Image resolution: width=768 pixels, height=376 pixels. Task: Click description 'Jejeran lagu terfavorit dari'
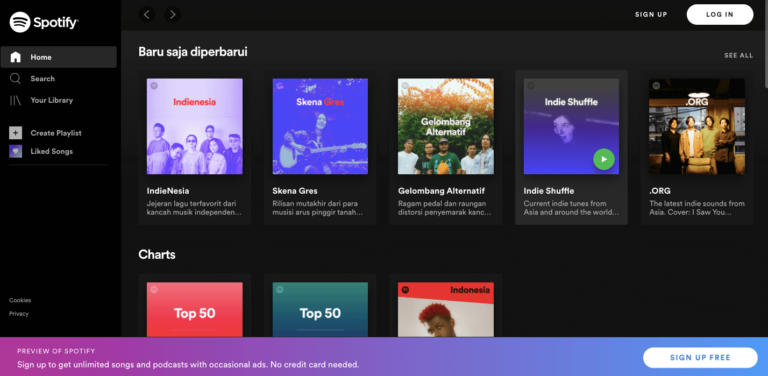click(193, 204)
